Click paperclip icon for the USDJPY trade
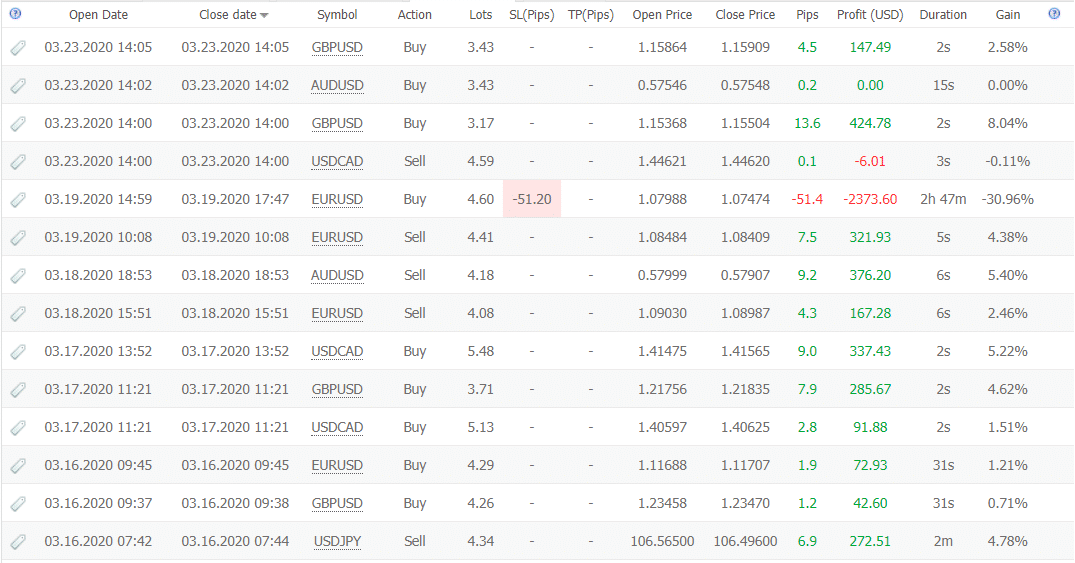Image resolution: width=1075 pixels, height=563 pixels. 18,542
